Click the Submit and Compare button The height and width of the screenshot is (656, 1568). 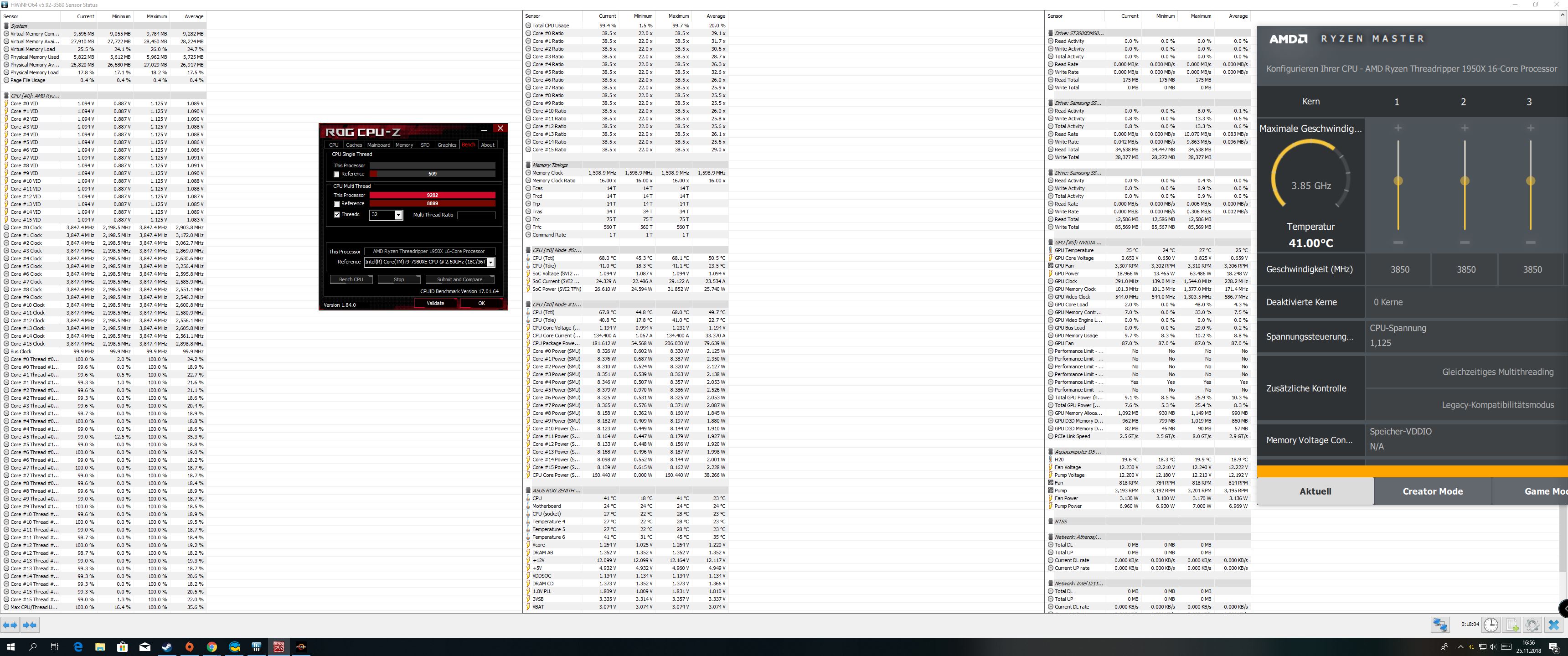459,279
